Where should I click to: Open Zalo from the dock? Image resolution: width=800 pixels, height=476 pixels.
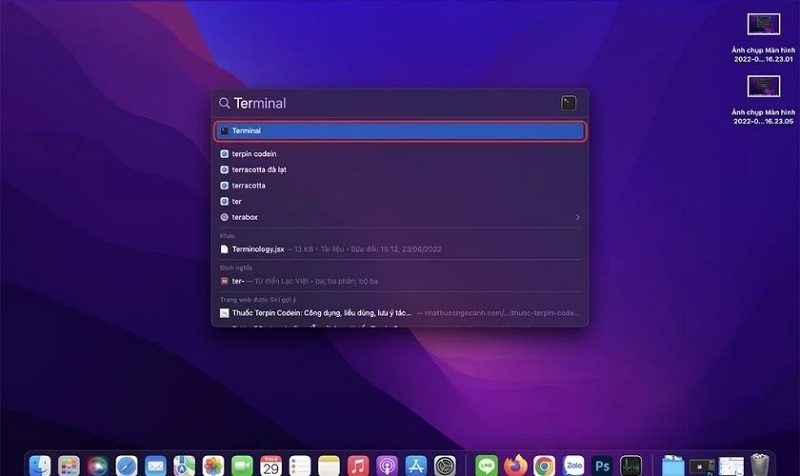574,465
